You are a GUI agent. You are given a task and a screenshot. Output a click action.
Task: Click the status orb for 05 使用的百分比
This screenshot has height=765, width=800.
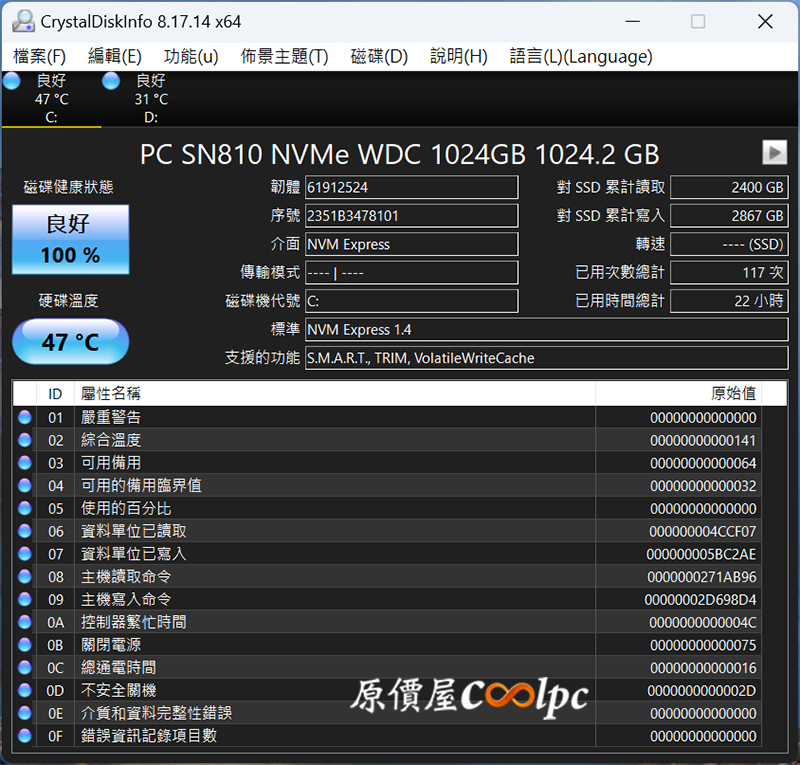coord(24,508)
